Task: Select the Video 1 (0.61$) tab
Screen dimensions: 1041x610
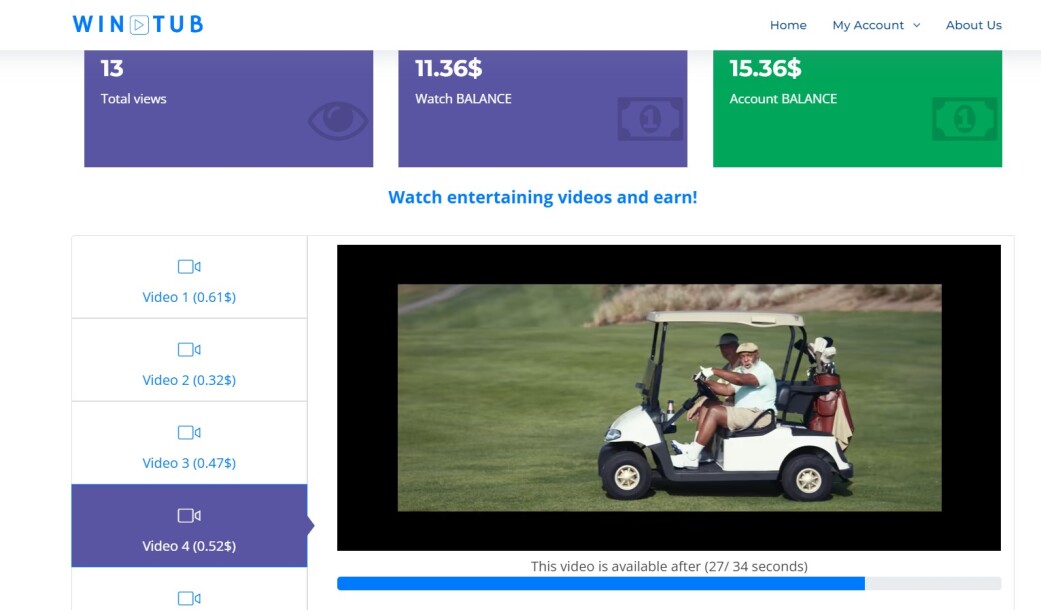Action: point(189,277)
